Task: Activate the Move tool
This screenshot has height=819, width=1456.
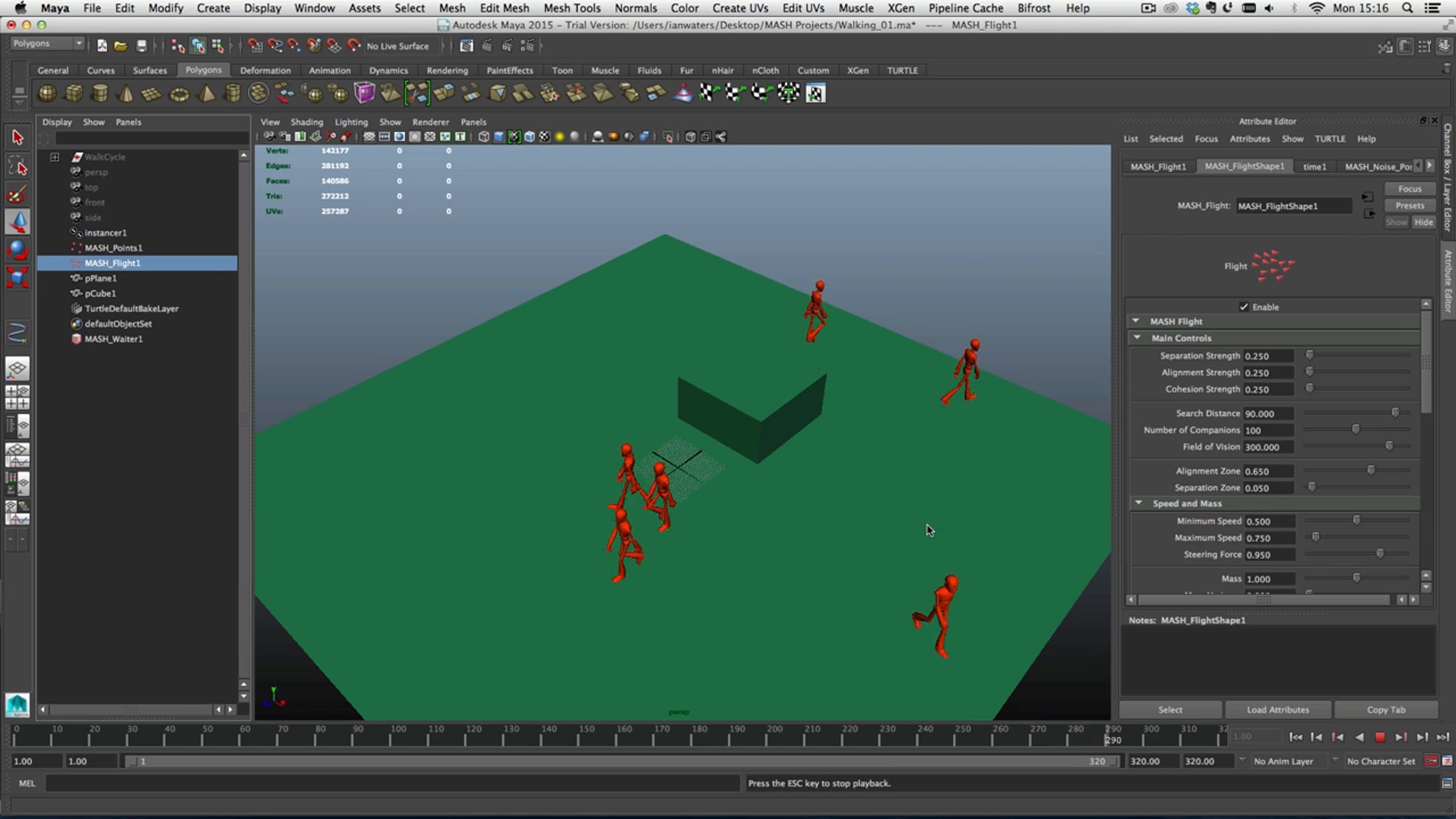Action: 17,222
